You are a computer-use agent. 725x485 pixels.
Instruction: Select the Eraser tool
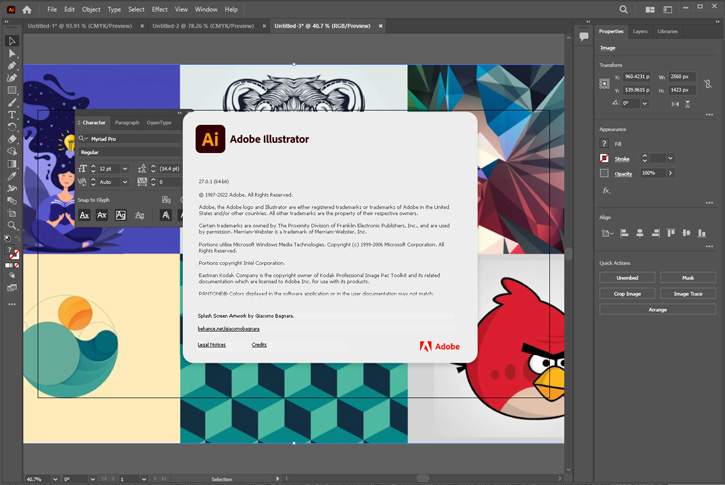pos(12,139)
